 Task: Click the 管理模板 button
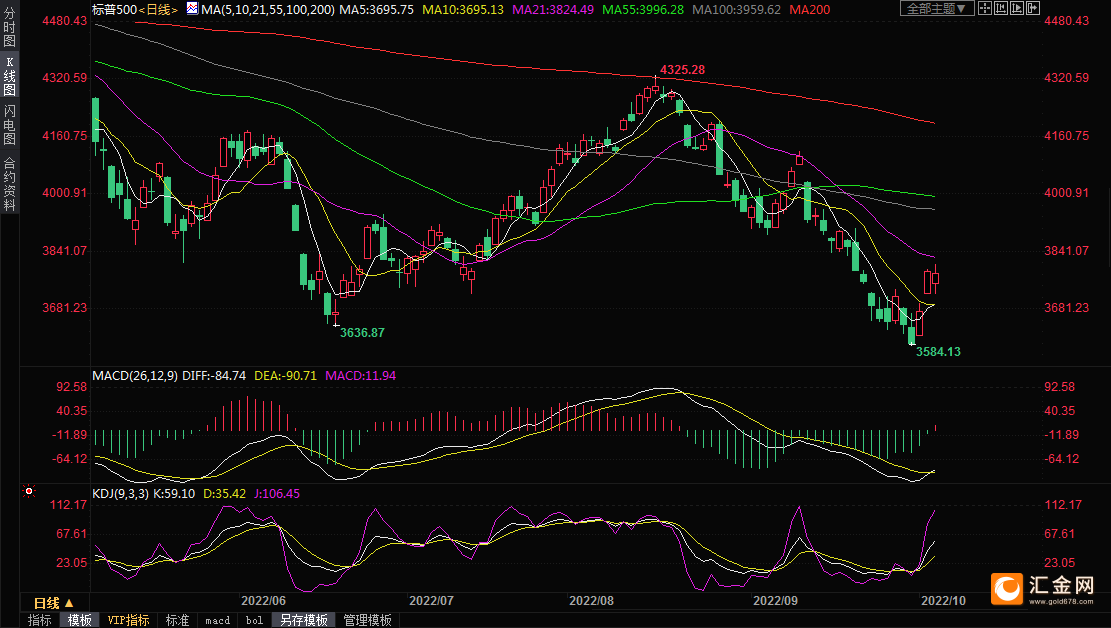click(367, 620)
